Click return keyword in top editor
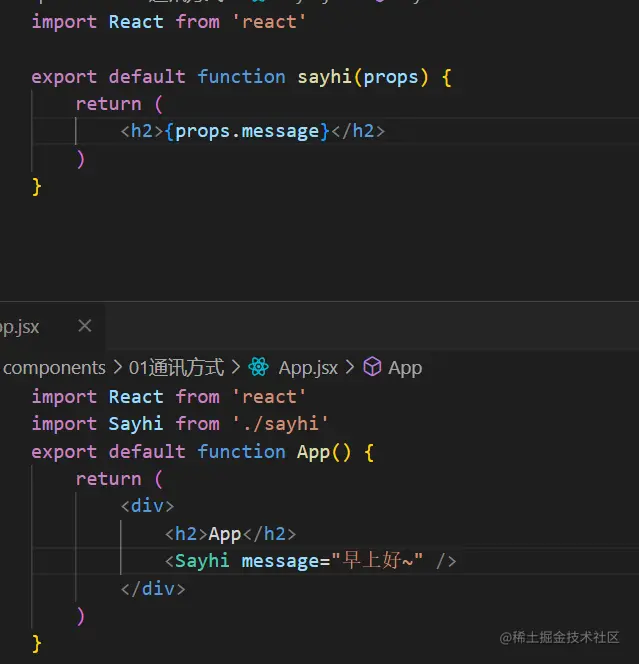 pyautogui.click(x=108, y=104)
